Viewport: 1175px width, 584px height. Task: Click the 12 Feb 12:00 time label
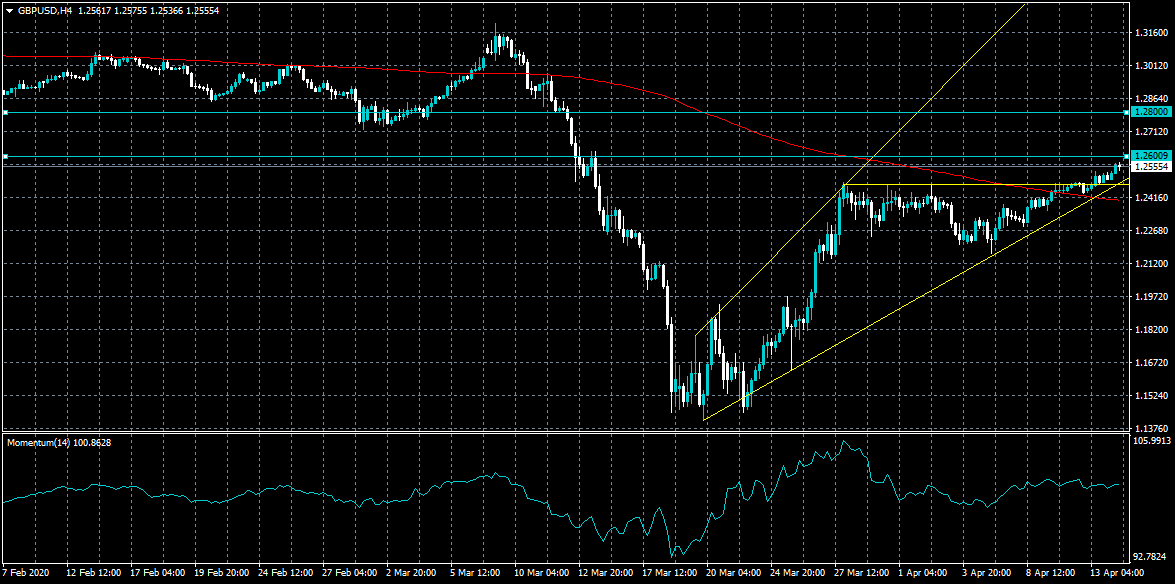click(93, 573)
